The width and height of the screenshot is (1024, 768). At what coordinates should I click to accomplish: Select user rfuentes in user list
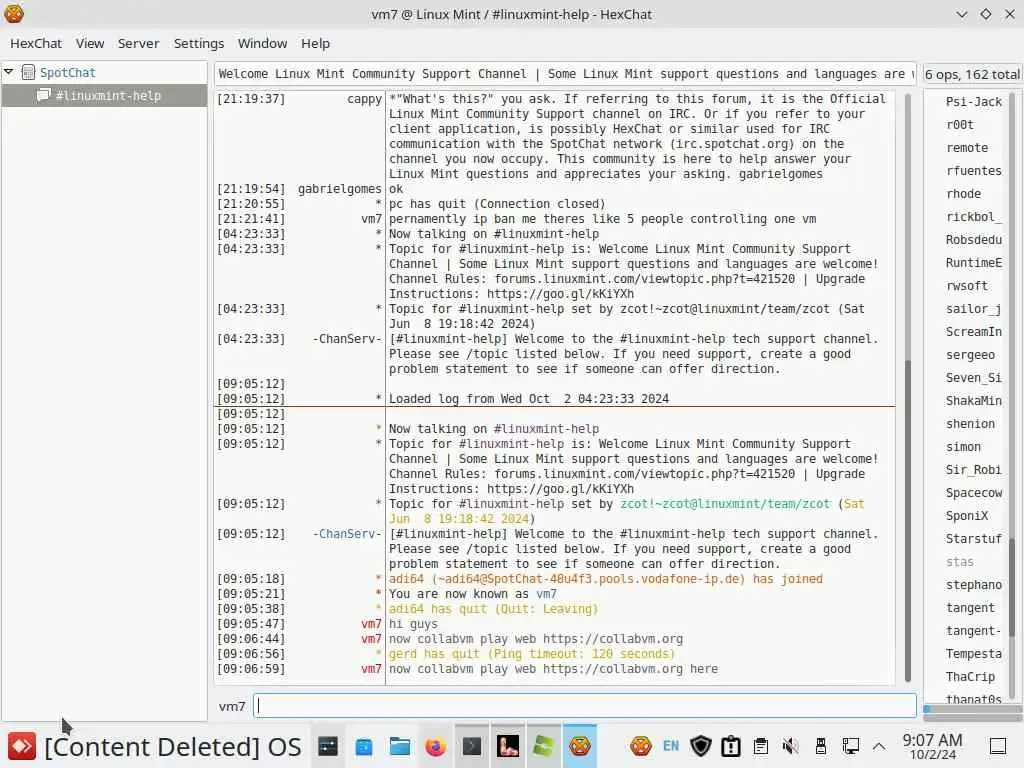coord(973,170)
